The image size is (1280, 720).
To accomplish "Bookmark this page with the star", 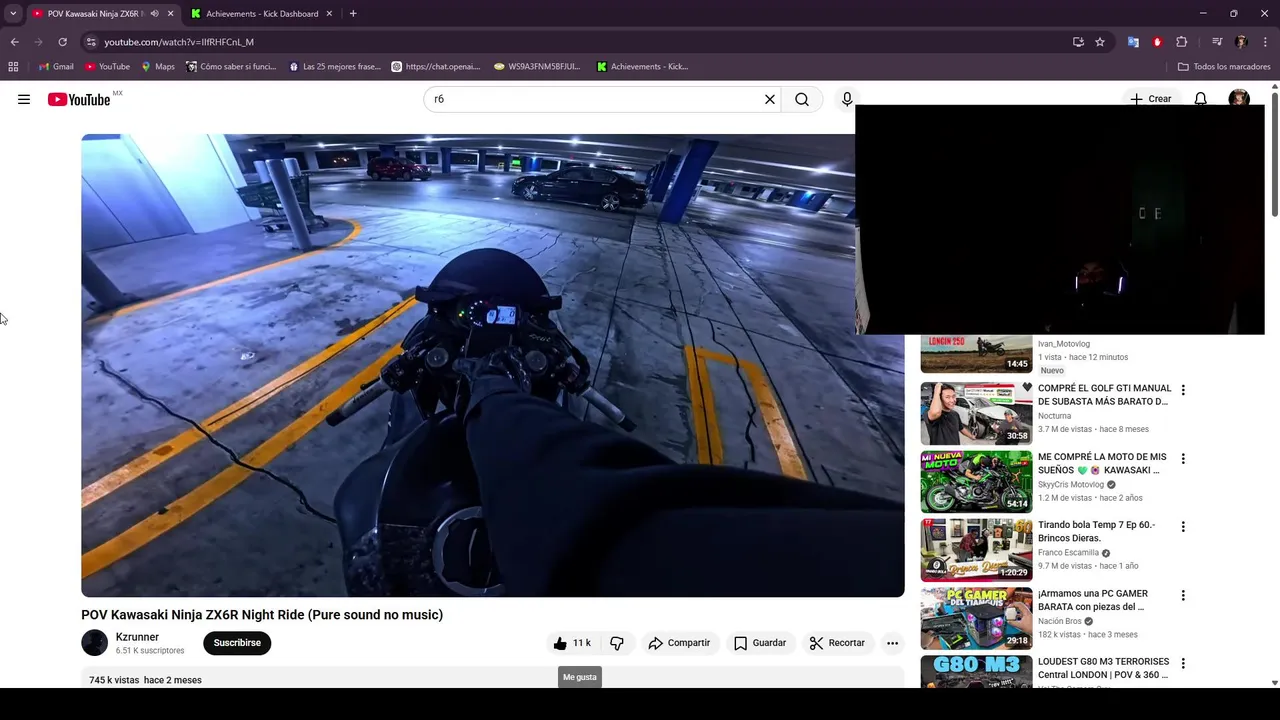I will pyautogui.click(x=1100, y=42).
